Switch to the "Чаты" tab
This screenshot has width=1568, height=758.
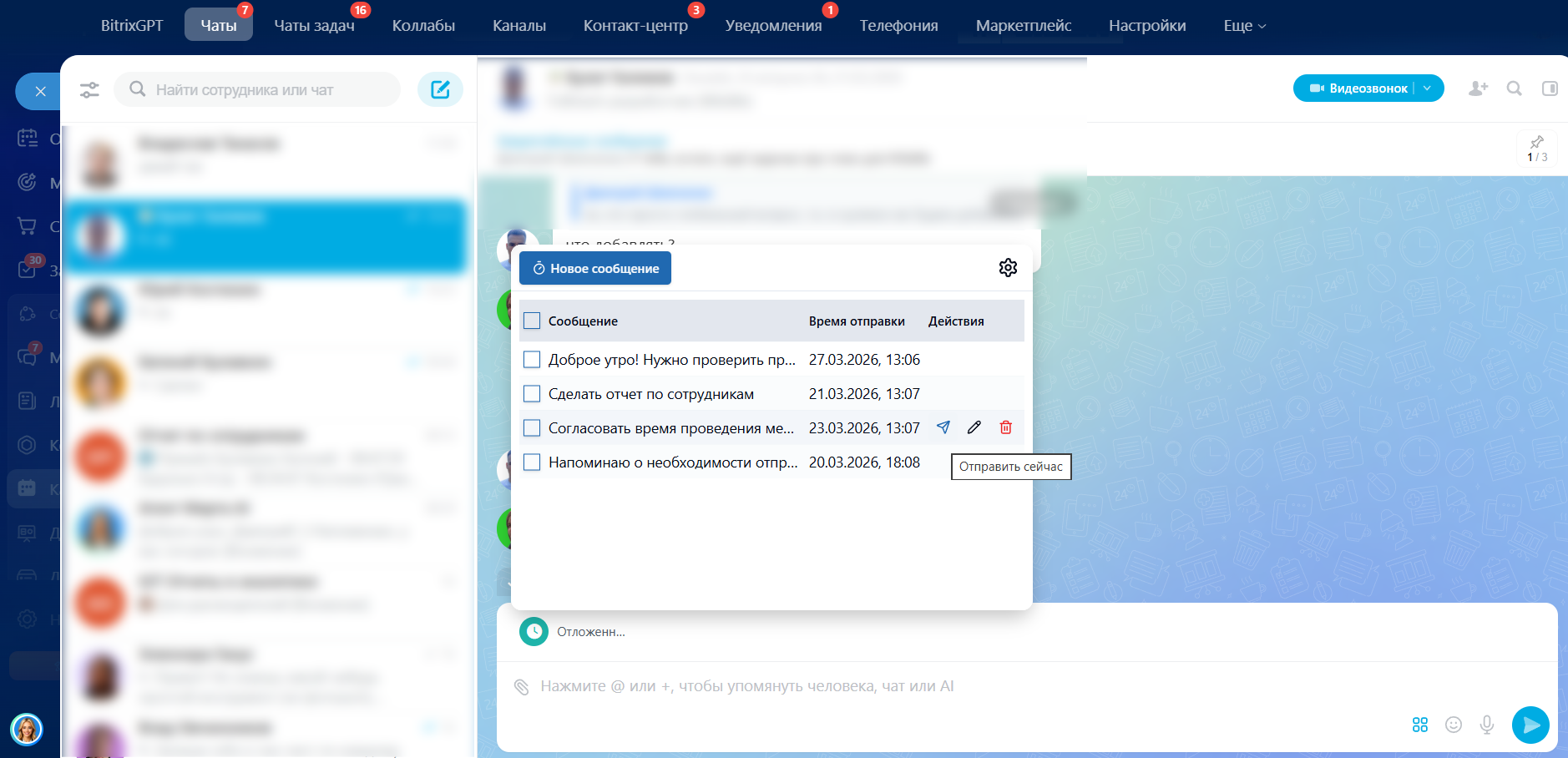[x=219, y=26]
